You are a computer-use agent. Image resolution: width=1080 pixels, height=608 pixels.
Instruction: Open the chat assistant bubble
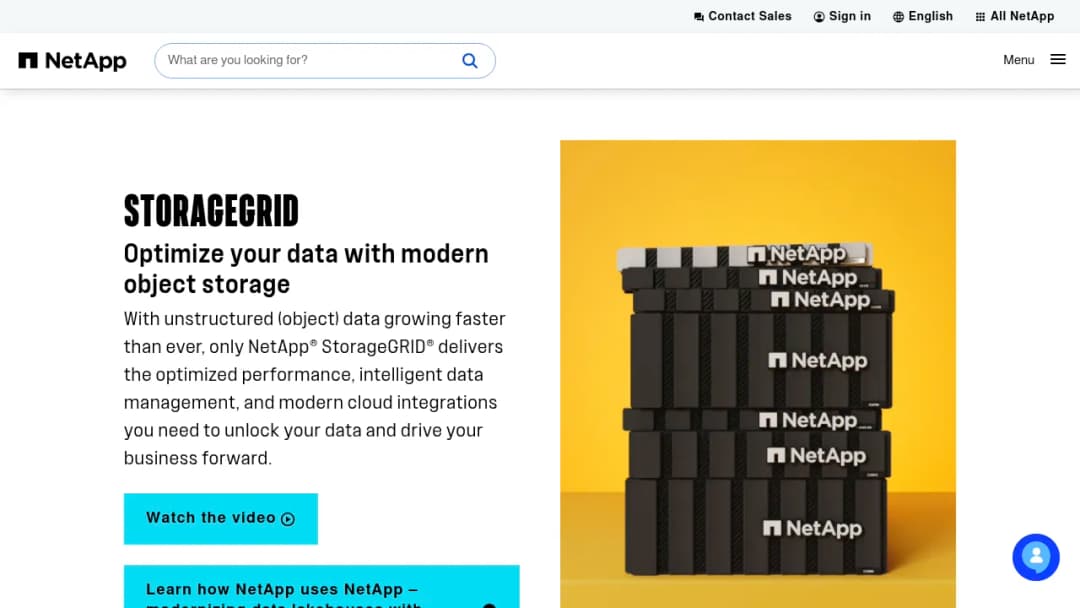click(1035, 557)
